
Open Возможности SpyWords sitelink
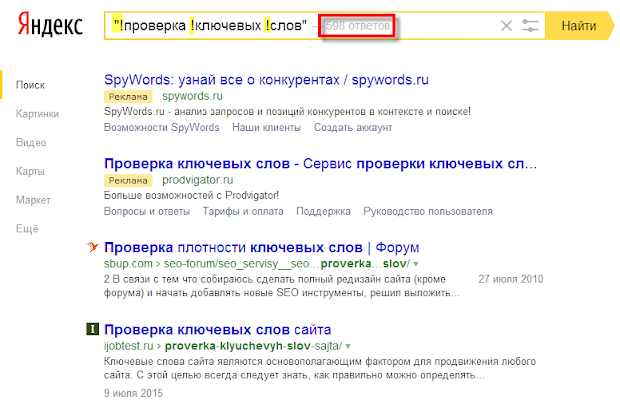pos(161,127)
